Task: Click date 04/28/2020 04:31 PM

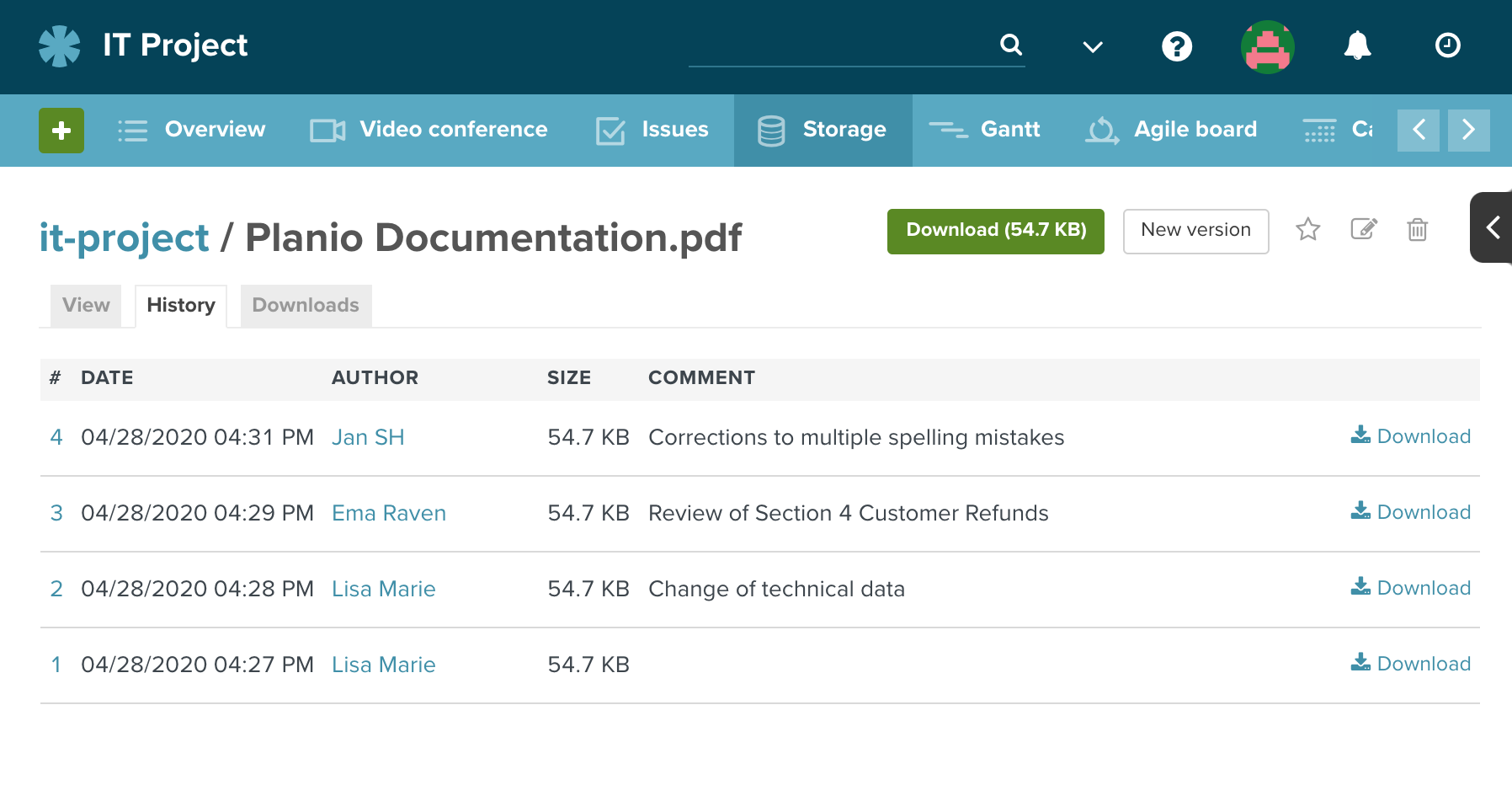Action: (197, 437)
